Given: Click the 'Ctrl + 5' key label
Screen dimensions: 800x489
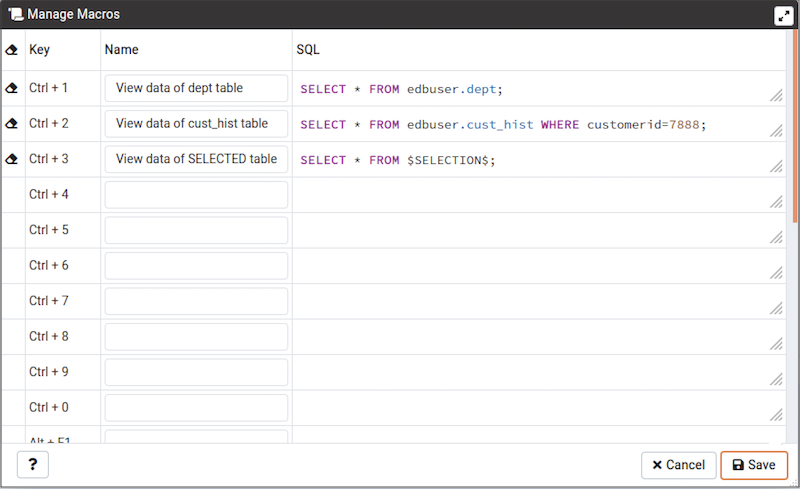Looking at the screenshot, I should point(48,230).
